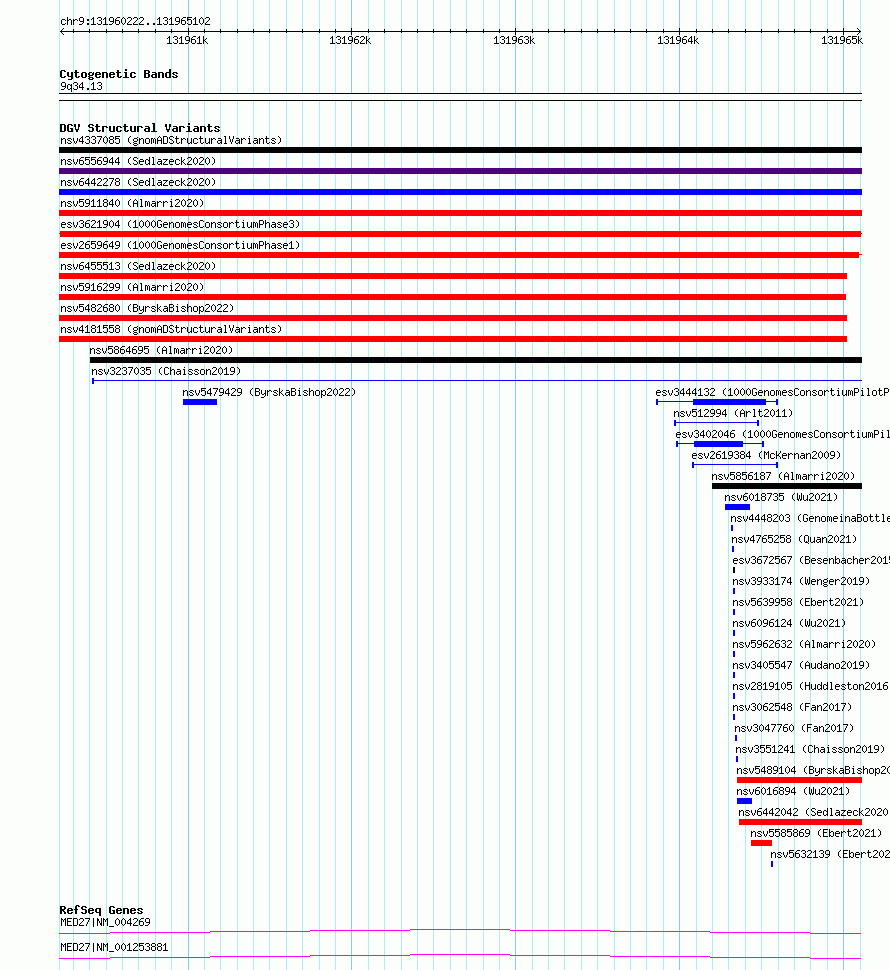Open esv2659649 1000GenomesConsortiumPhase1 label
890x970 pixels.
click(x=180, y=246)
